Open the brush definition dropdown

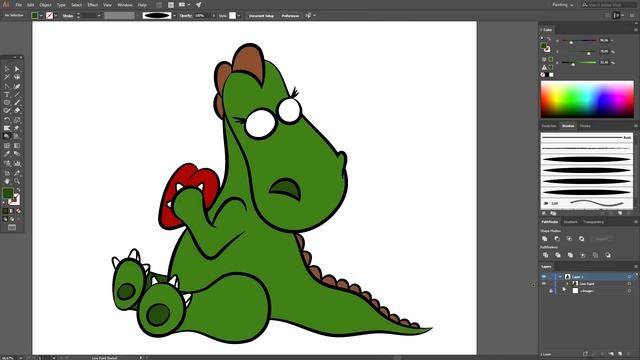click(x=175, y=16)
